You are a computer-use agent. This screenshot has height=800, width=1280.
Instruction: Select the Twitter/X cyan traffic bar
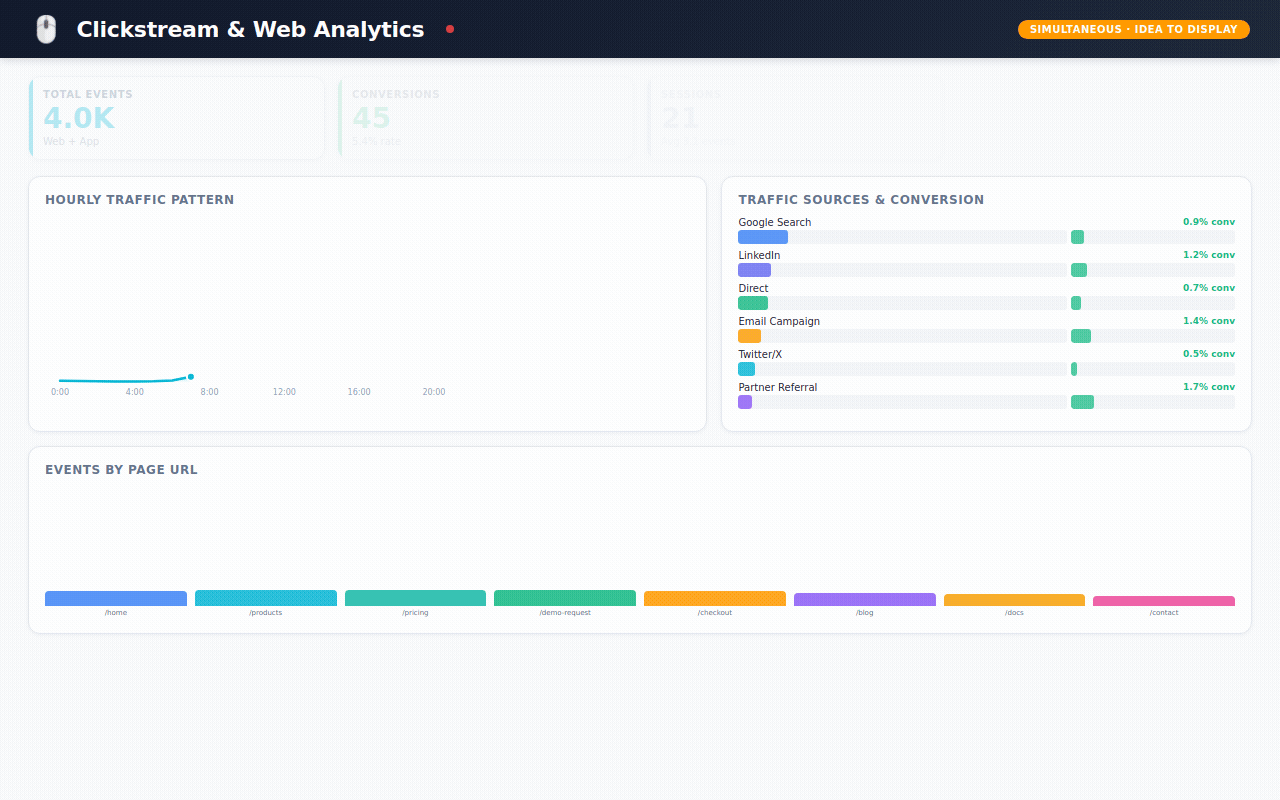[746, 369]
